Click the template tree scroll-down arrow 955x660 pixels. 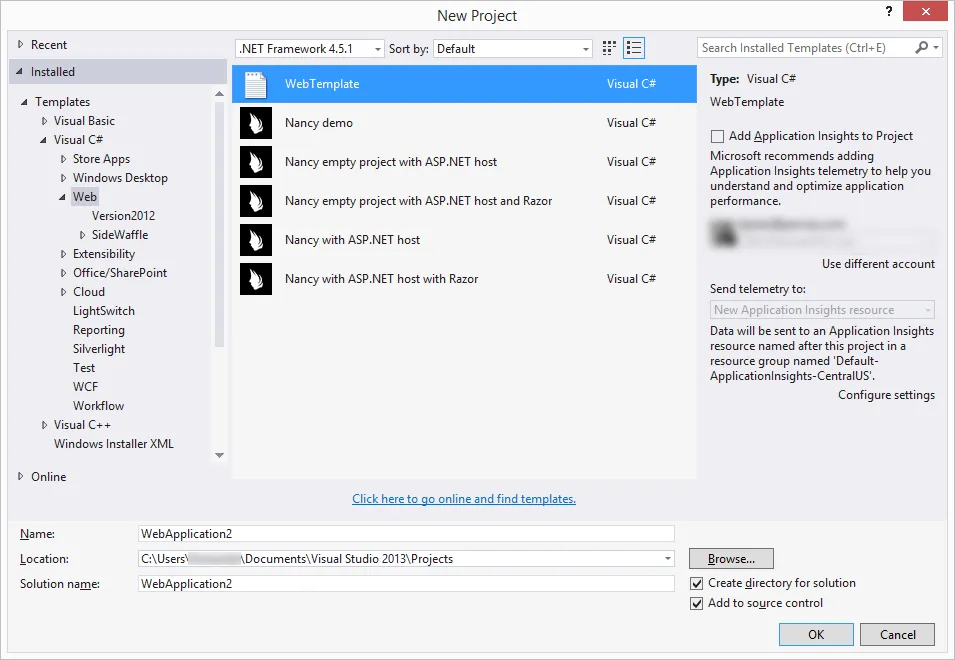219,455
